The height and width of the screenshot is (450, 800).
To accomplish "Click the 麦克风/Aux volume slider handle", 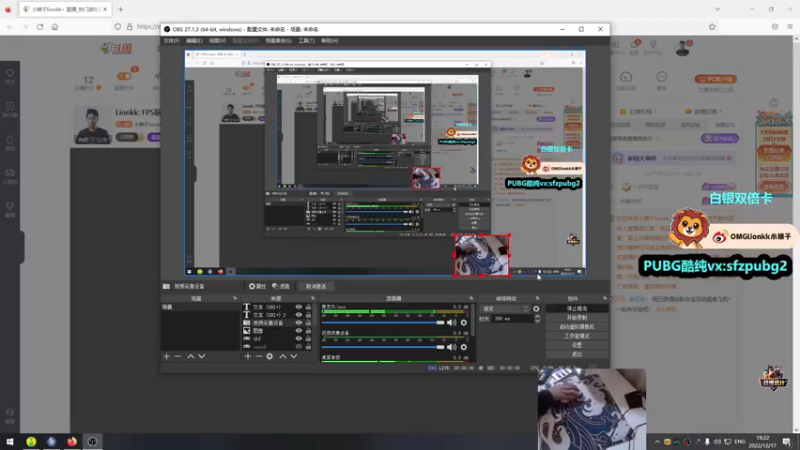I will (x=440, y=322).
